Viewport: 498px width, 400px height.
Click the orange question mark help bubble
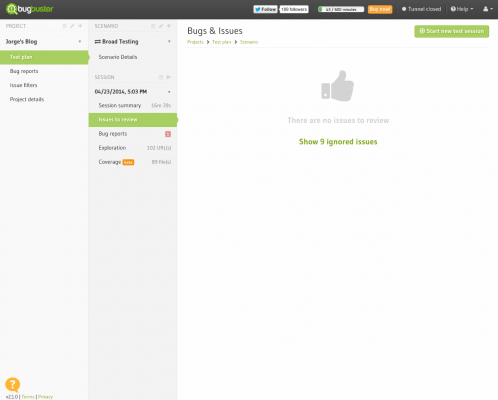13,385
